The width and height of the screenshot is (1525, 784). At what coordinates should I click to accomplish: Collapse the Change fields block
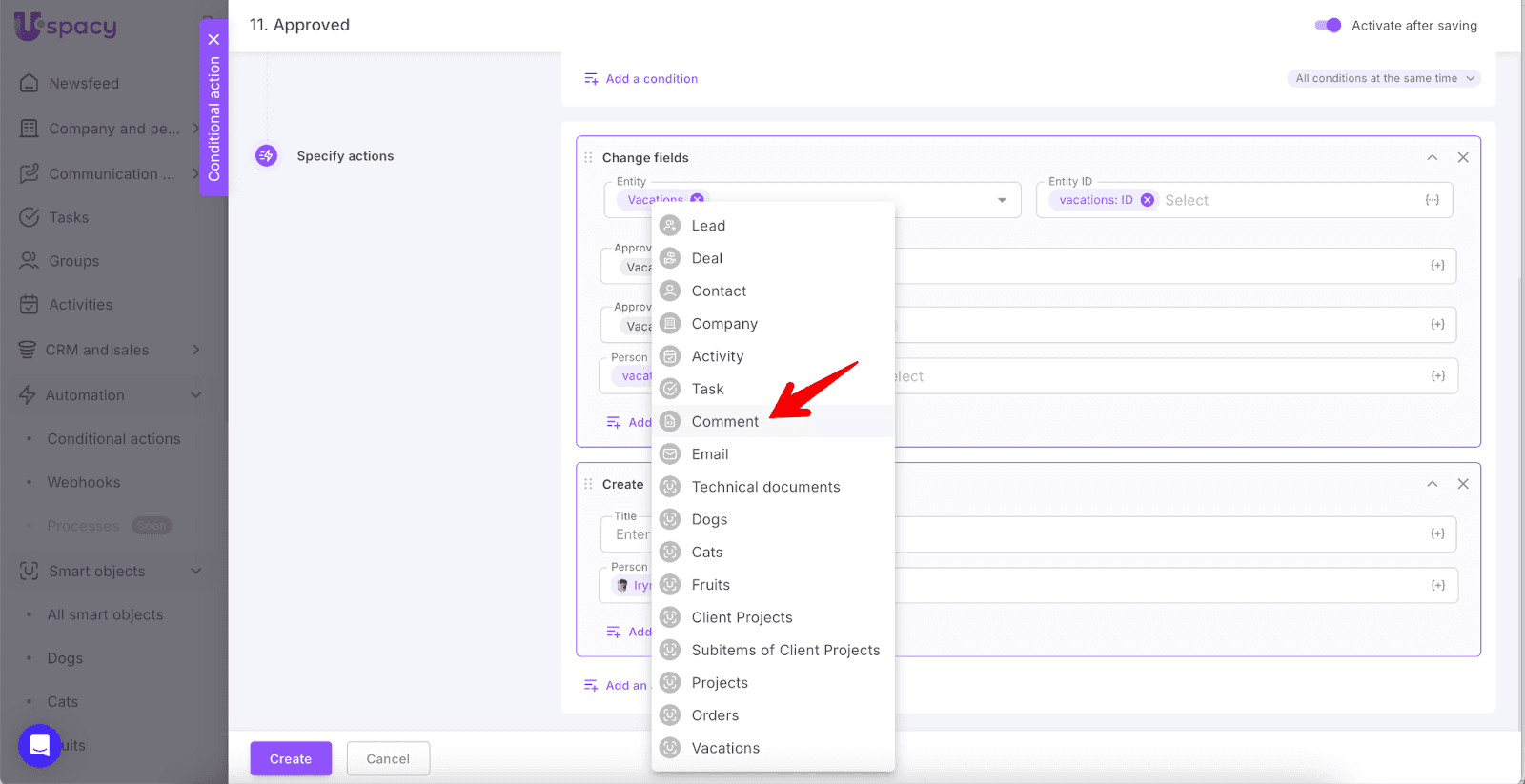(x=1432, y=157)
